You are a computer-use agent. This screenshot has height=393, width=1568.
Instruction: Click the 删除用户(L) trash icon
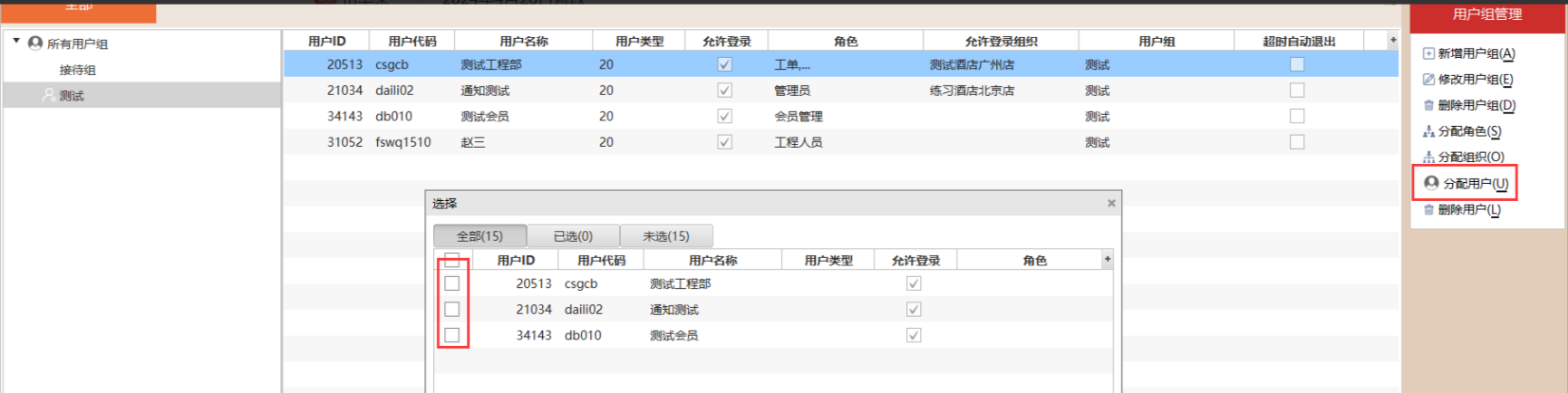(x=1428, y=209)
